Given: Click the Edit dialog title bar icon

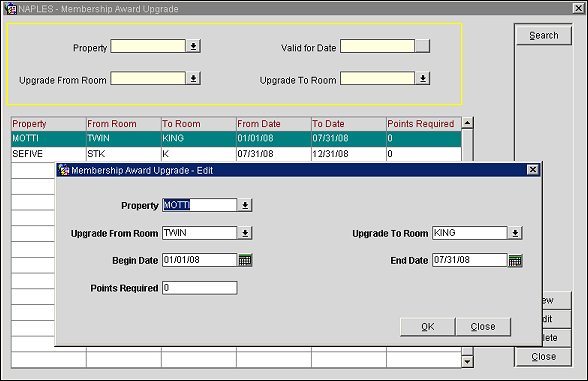Looking at the screenshot, I should pyautogui.click(x=64, y=170).
